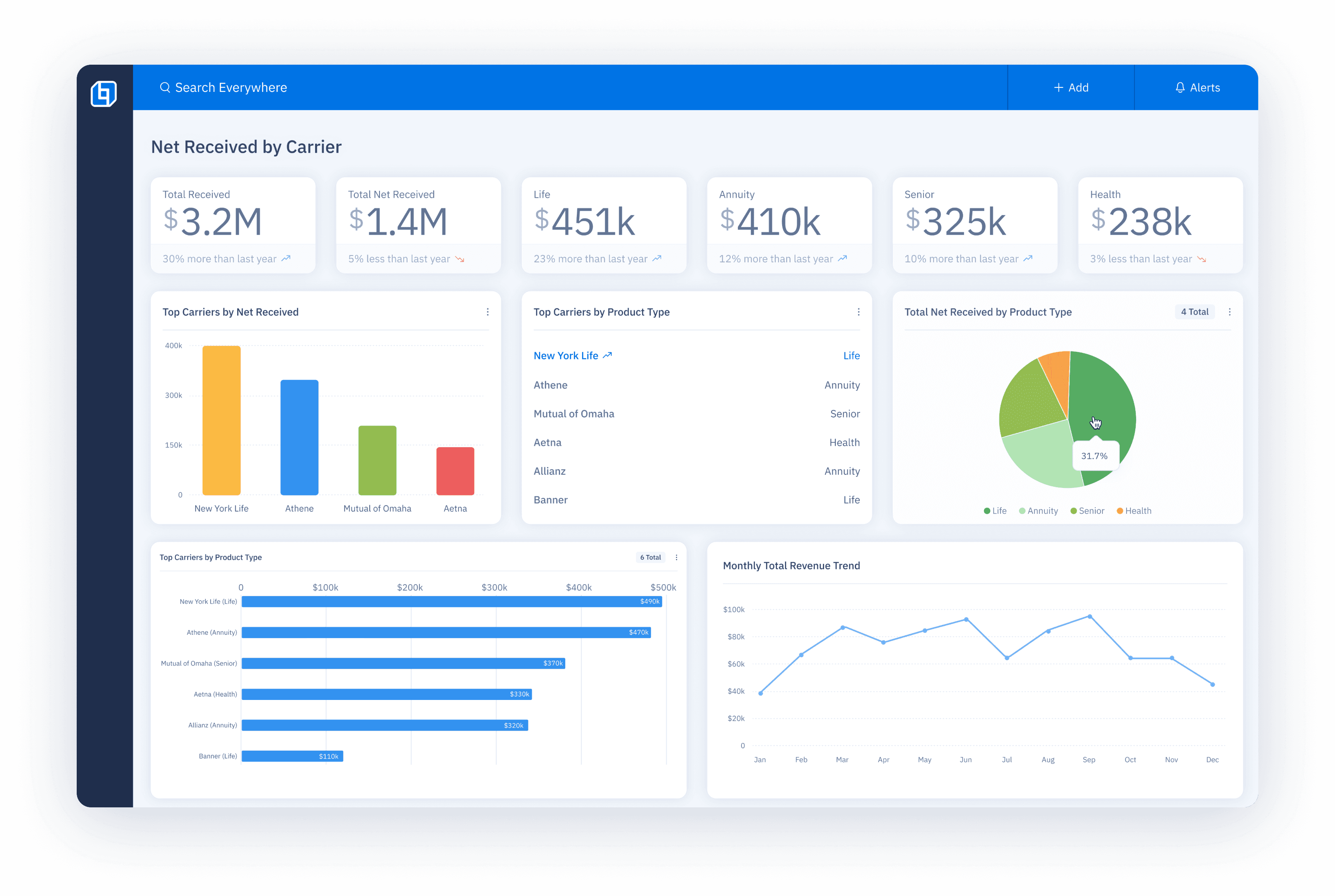This screenshot has height=896, width=1335.
Task: Click the plus icon beside Add
Action: tap(1058, 87)
